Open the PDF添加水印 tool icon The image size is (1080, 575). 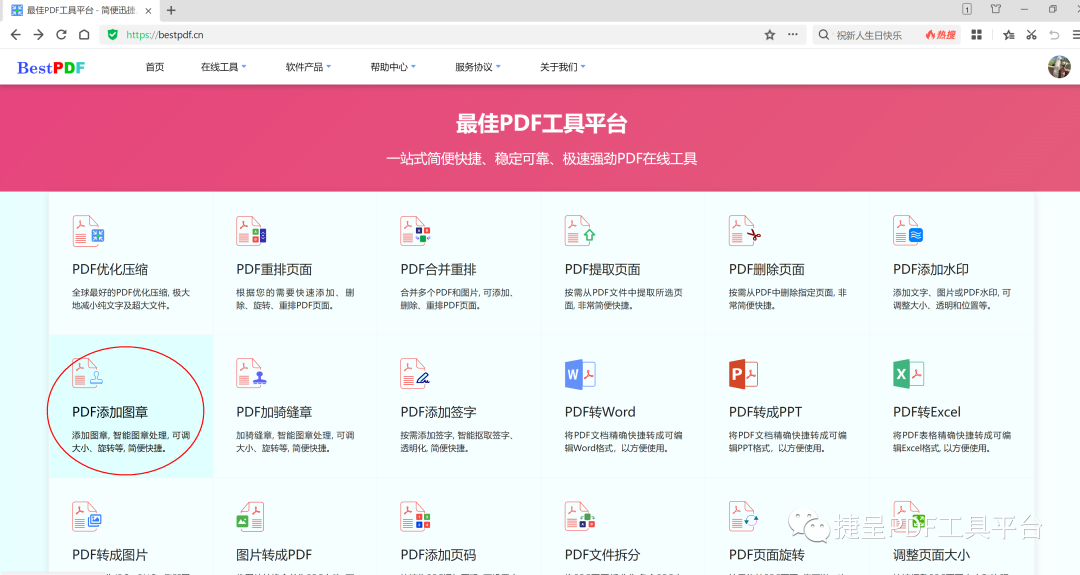click(908, 231)
